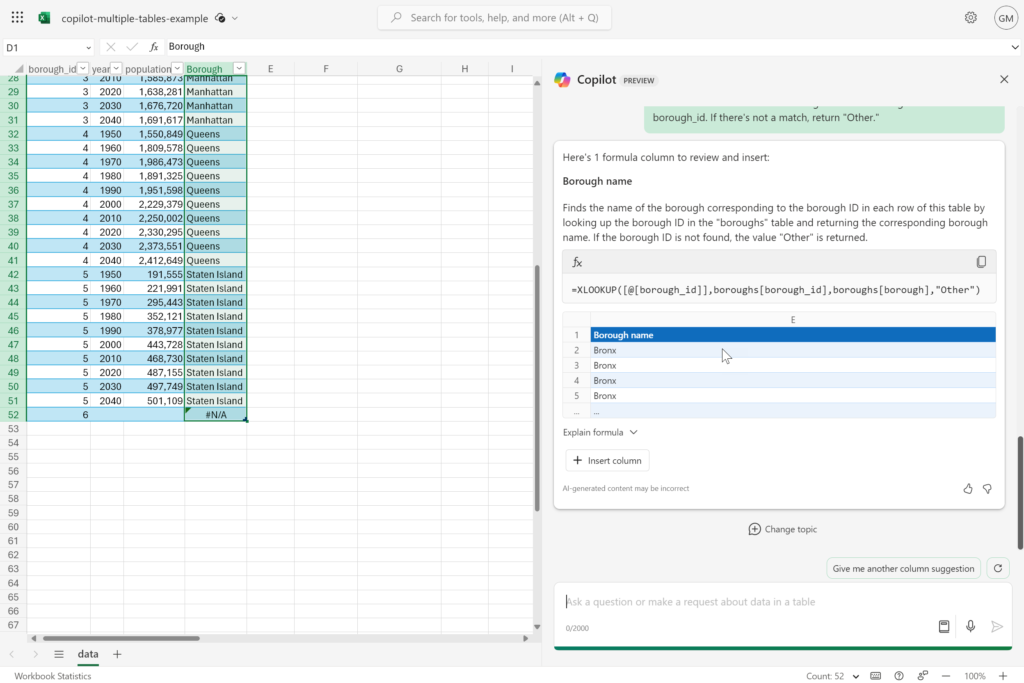Close the Copilot pane
This screenshot has width=1024, height=683.
[1004, 79]
